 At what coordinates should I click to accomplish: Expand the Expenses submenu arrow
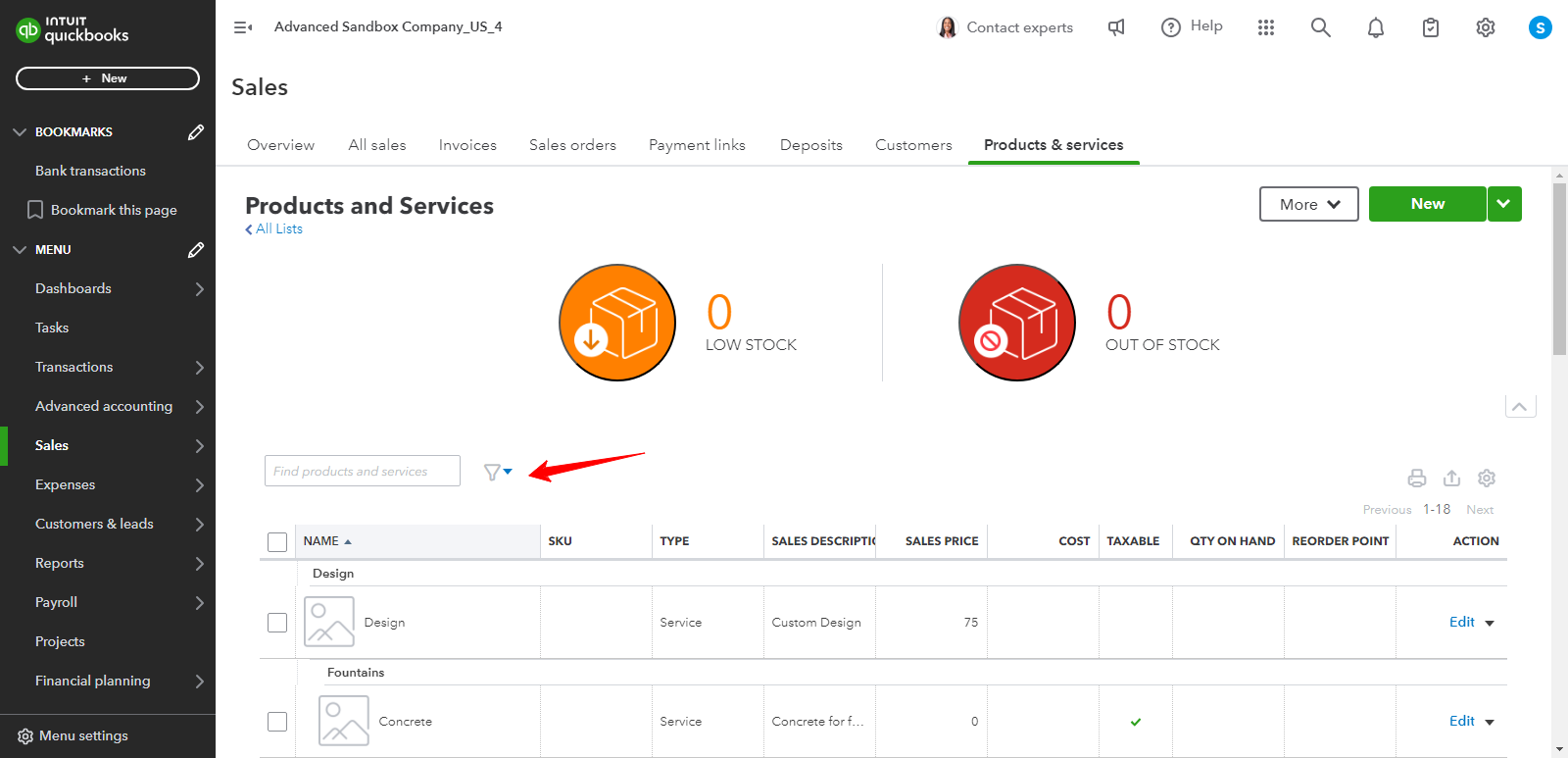click(x=199, y=485)
